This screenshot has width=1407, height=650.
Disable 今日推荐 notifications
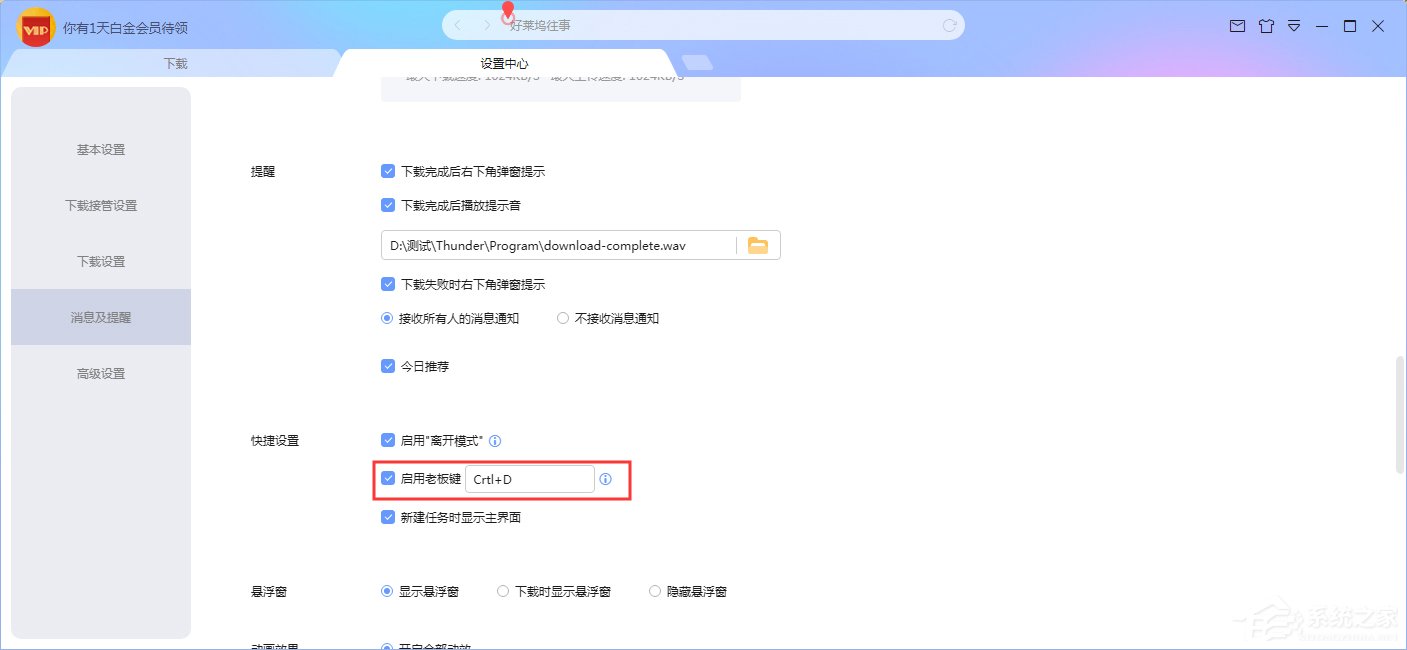pyautogui.click(x=387, y=365)
